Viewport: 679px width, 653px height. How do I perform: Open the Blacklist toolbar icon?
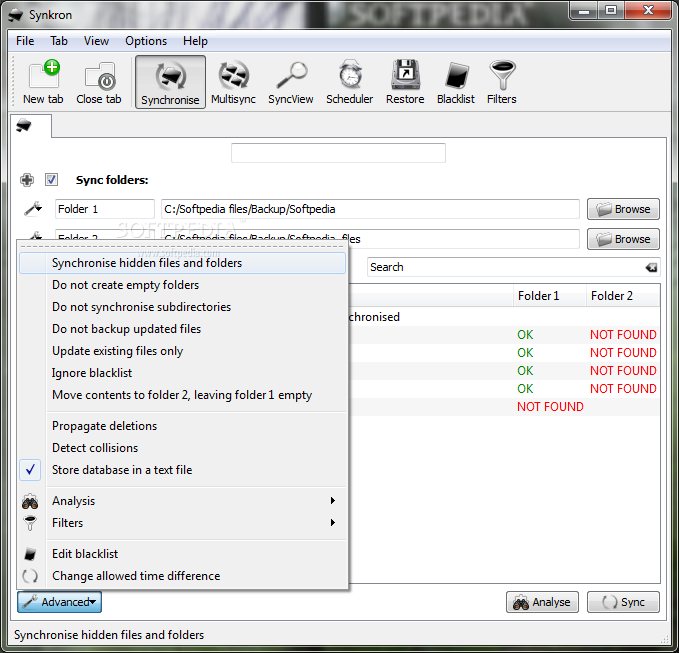click(456, 82)
